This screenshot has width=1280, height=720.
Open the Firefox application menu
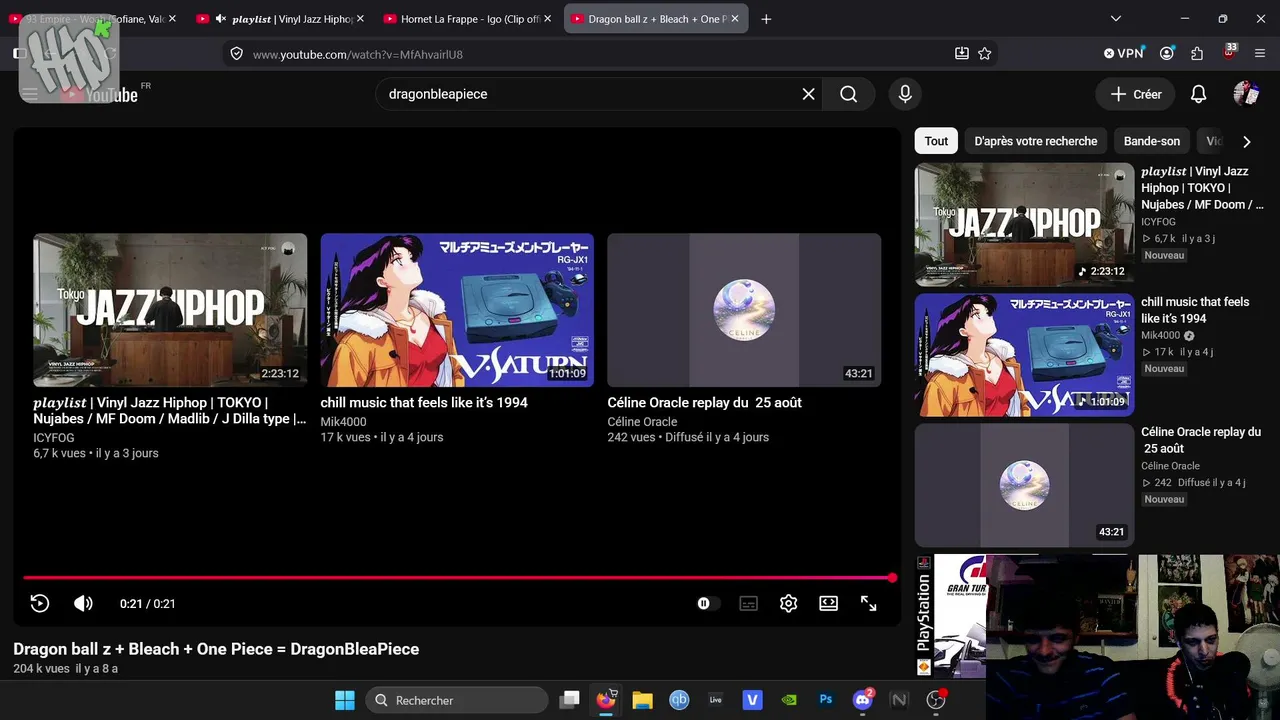click(x=1260, y=54)
